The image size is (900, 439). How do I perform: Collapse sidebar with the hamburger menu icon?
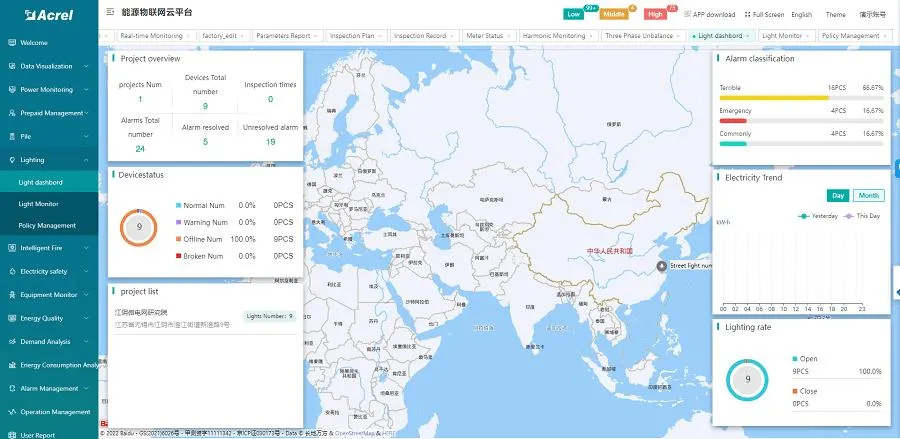pos(109,13)
